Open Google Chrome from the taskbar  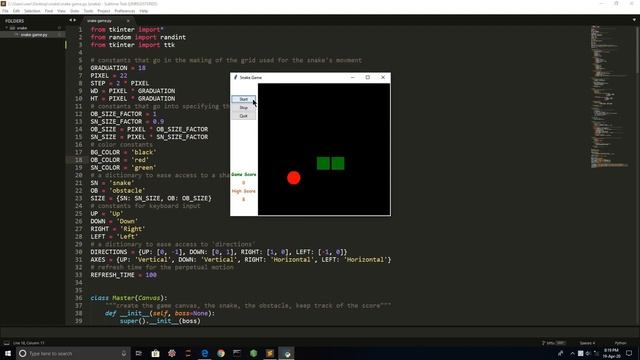pos(221,353)
